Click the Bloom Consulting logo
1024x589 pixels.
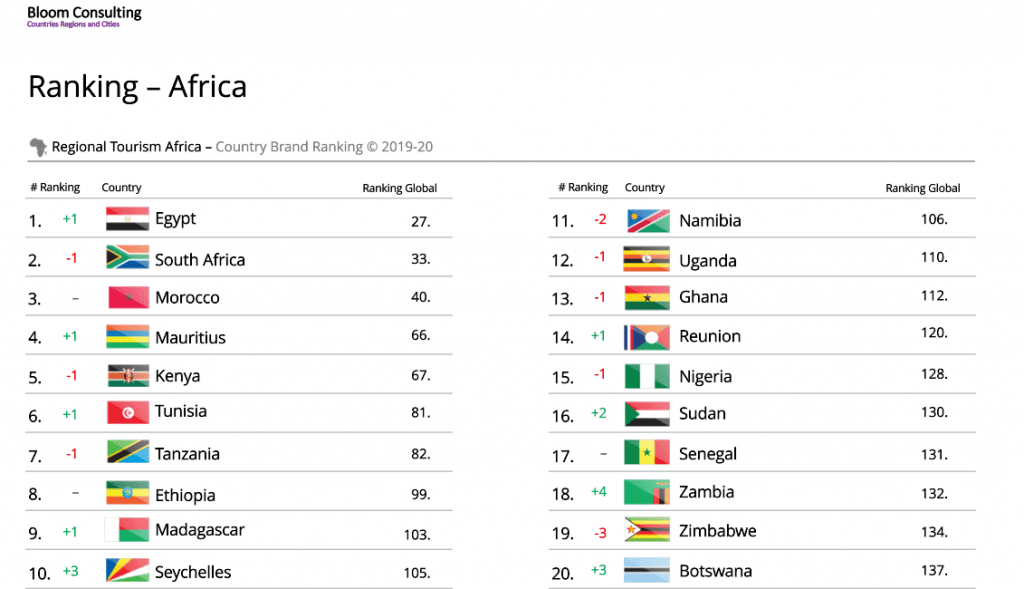(84, 15)
